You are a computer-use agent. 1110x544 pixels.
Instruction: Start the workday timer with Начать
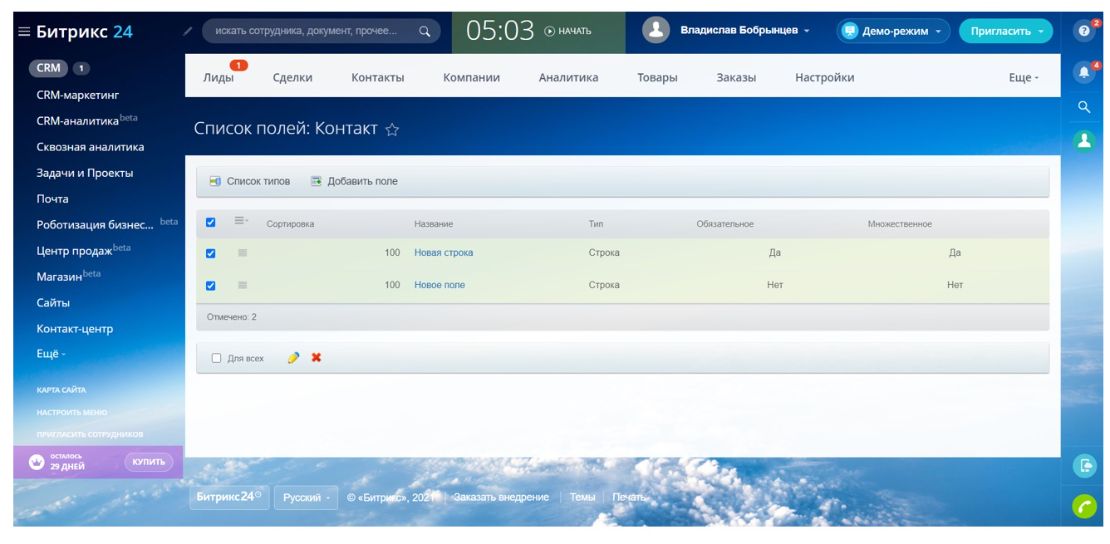pos(568,31)
